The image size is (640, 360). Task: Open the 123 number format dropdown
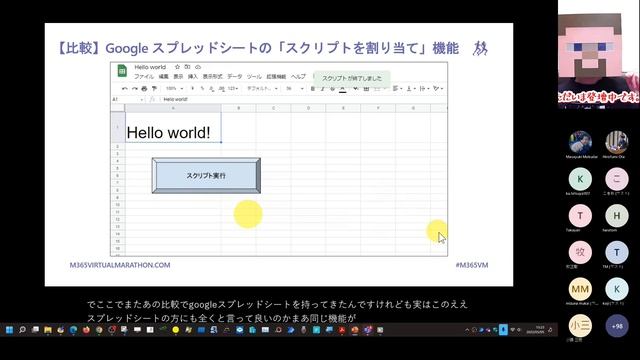tap(233, 89)
